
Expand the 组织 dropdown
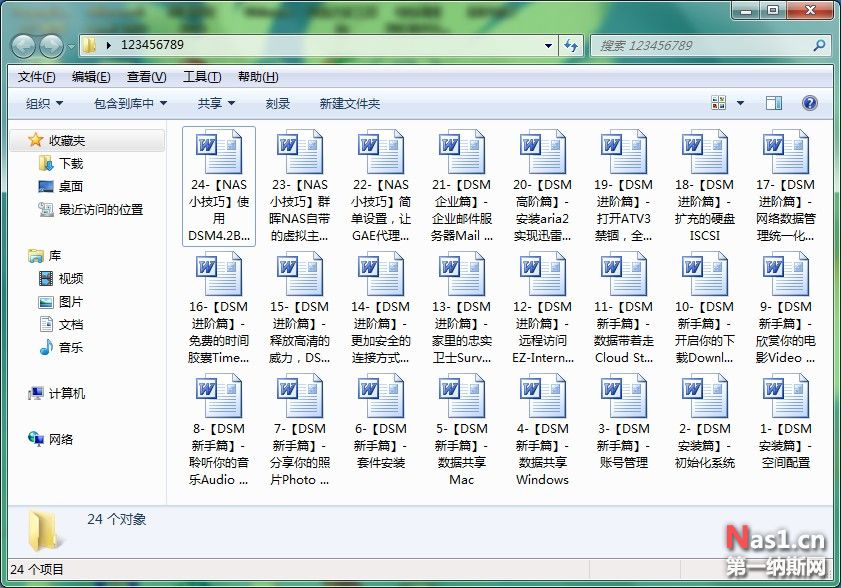click(45, 104)
